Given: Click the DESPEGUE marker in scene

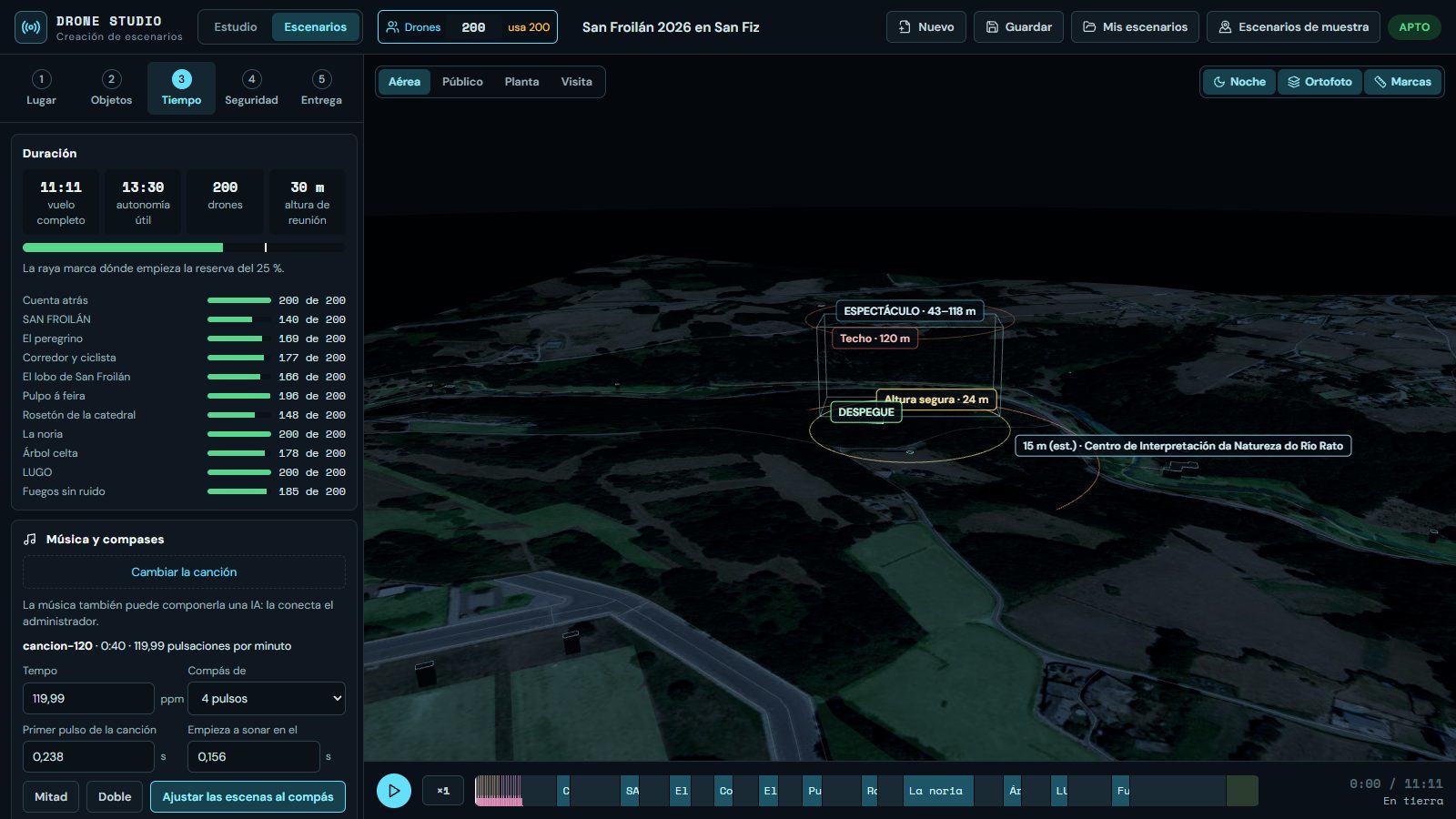Looking at the screenshot, I should [x=866, y=412].
